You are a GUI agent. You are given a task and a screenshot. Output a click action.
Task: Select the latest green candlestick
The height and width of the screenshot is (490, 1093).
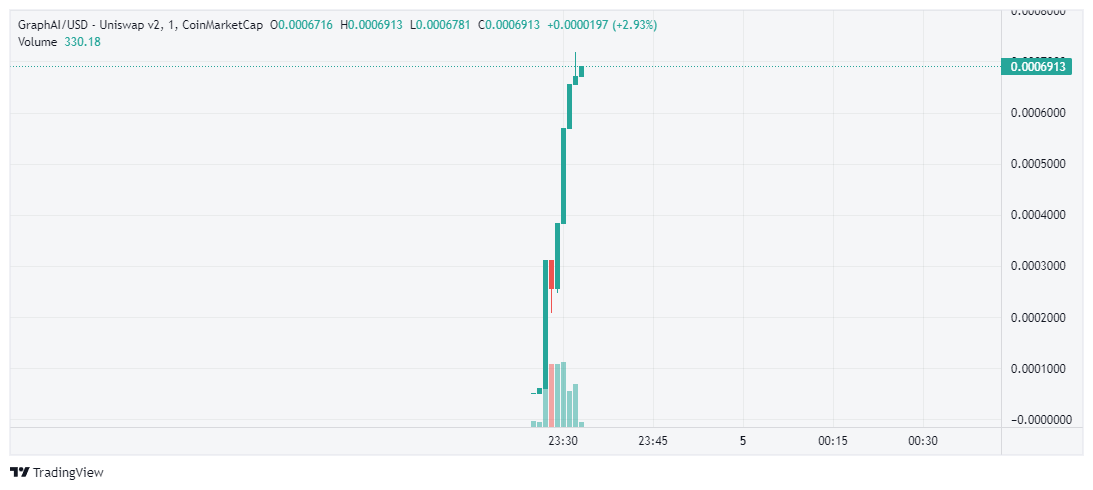pos(581,71)
